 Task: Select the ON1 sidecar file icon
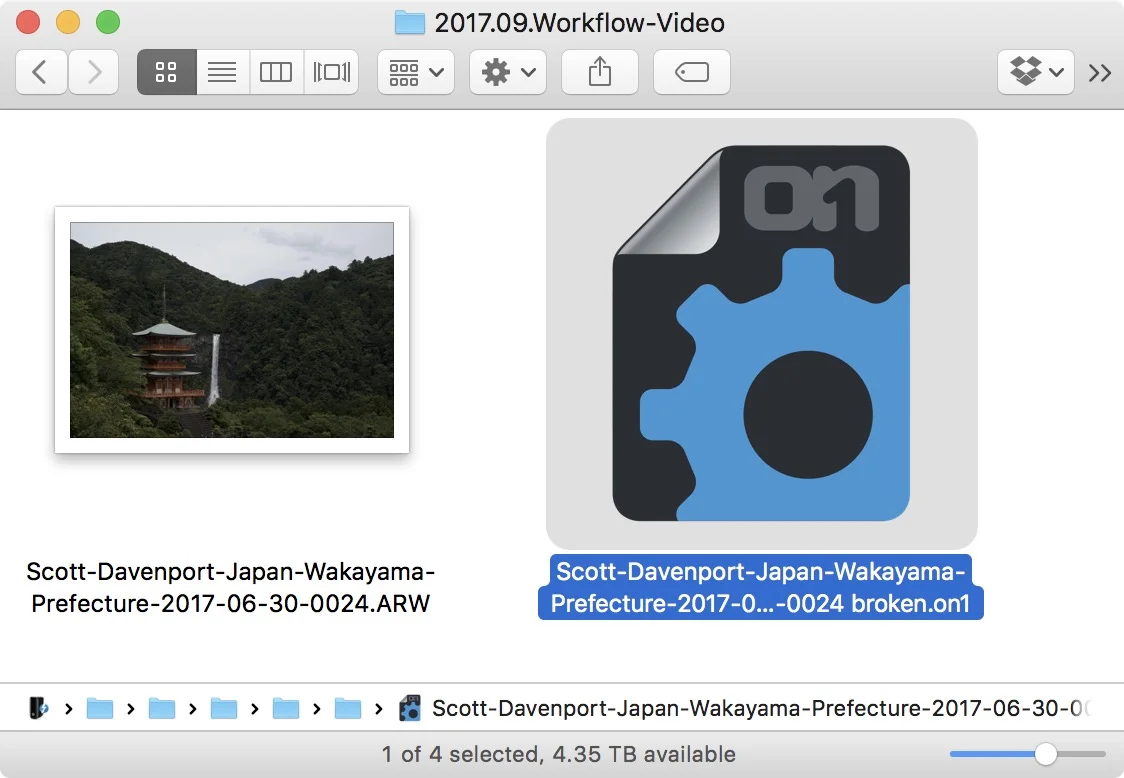(761, 333)
